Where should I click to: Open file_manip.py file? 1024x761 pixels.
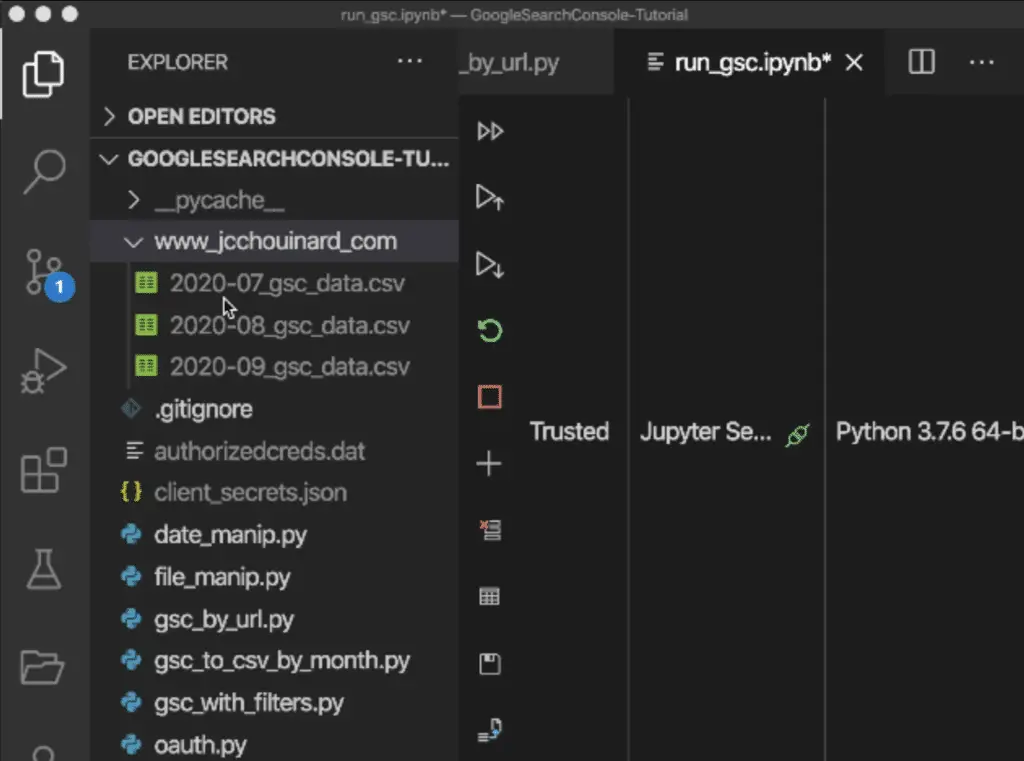(274, 577)
